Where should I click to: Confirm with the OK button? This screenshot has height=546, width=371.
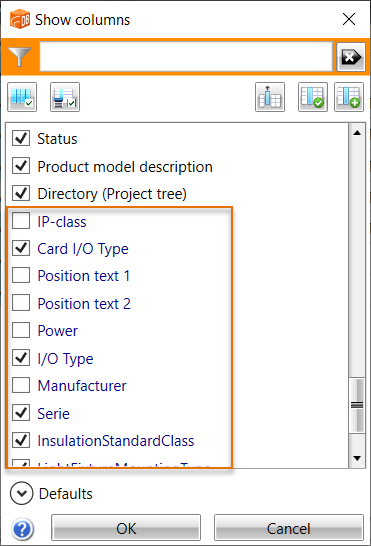(x=126, y=528)
